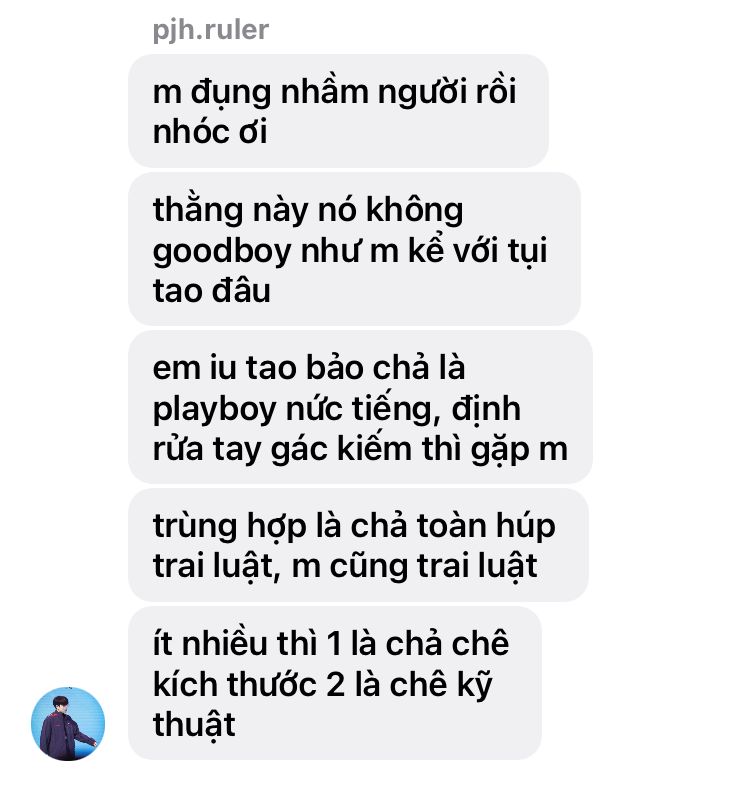This screenshot has width=750, height=791.
Task: Click the text 'nhóc ơi' in the first bubble
Action: [210, 132]
